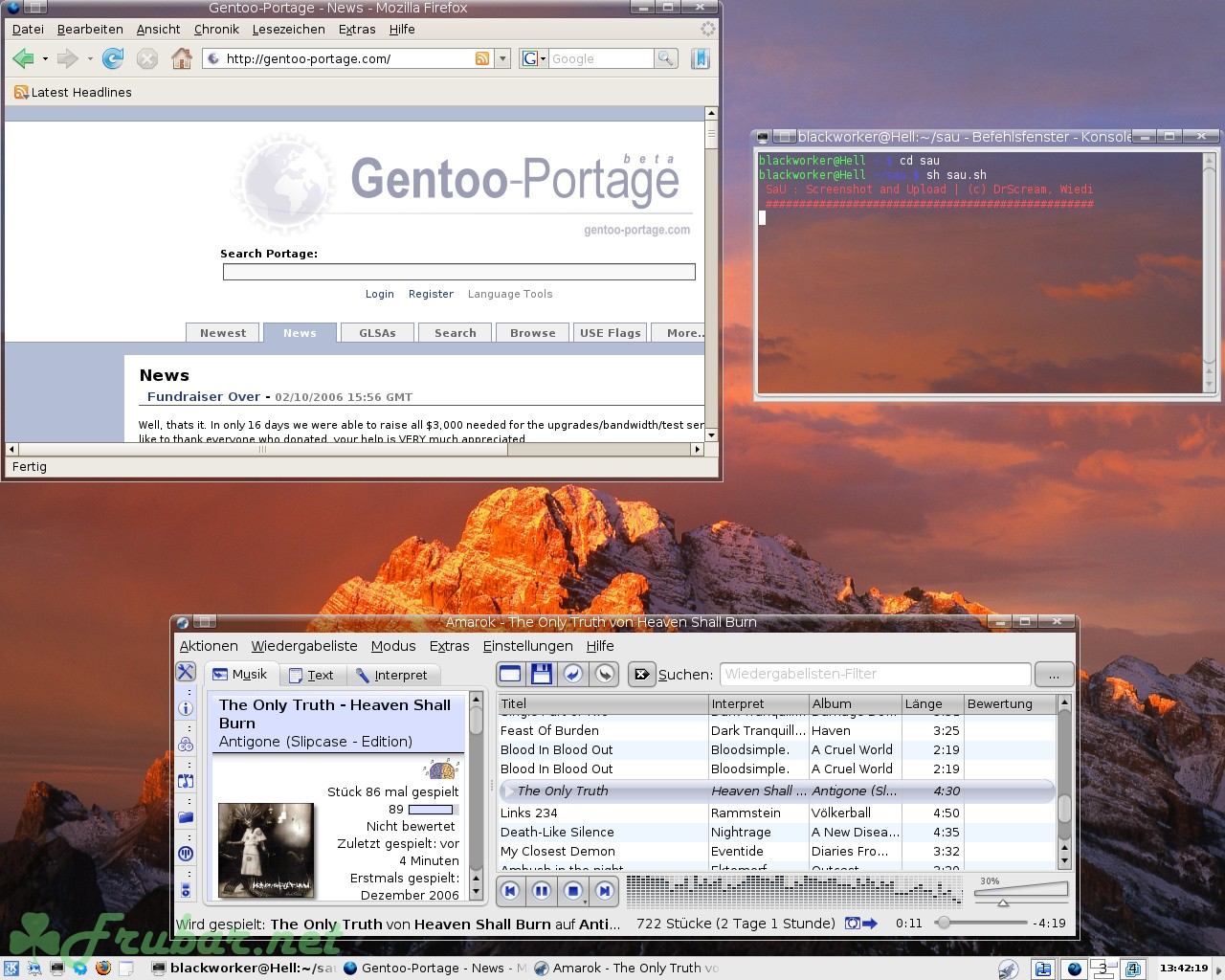The image size is (1225, 980).
Task: Click the track position seek slider
Action: (981, 924)
